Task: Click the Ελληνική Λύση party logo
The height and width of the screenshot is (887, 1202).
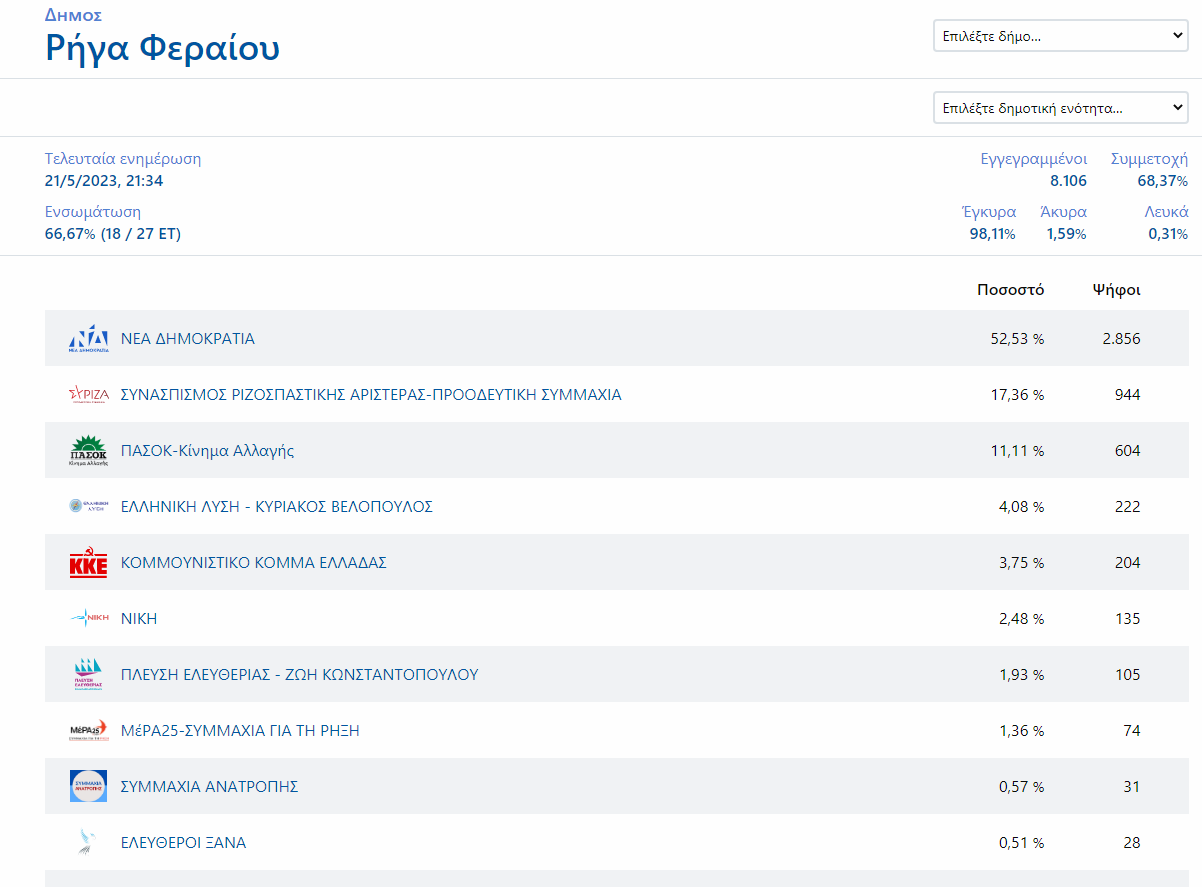Action: 88,507
